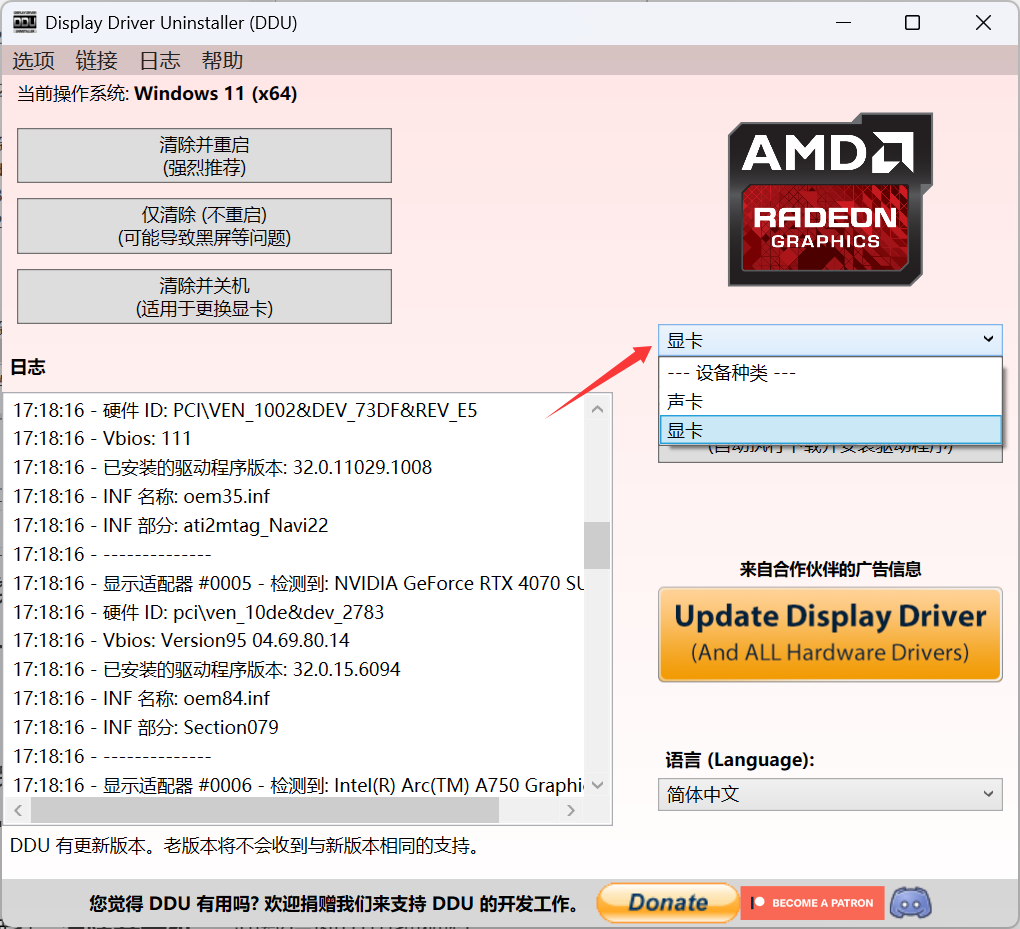This screenshot has width=1020, height=929.
Task: Click the 日志 heading above the log box
Action: (x=28, y=367)
